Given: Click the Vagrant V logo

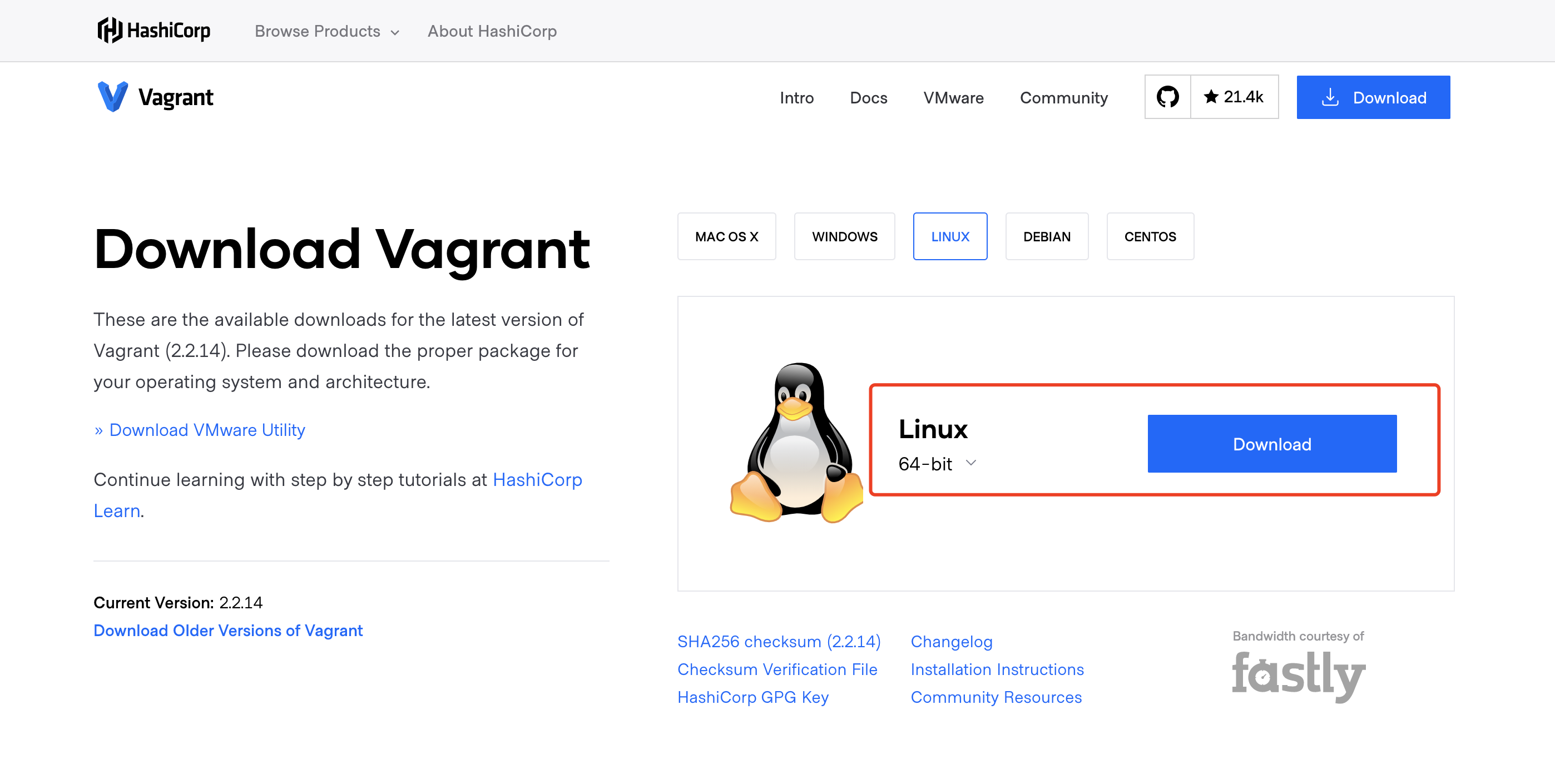Looking at the screenshot, I should (113, 97).
